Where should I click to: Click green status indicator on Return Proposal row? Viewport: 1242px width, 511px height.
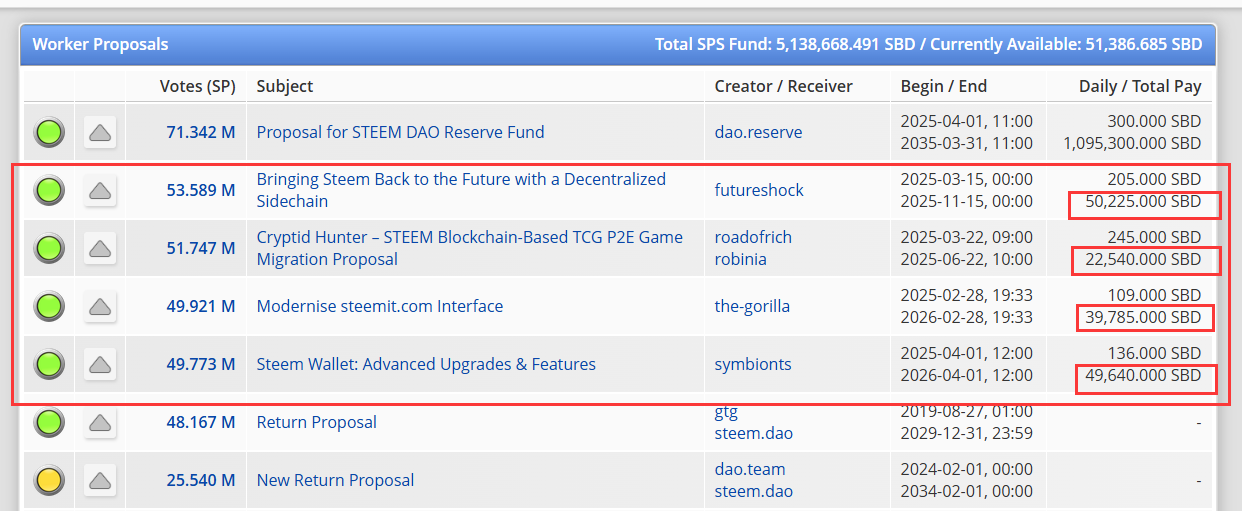pyautogui.click(x=49, y=422)
